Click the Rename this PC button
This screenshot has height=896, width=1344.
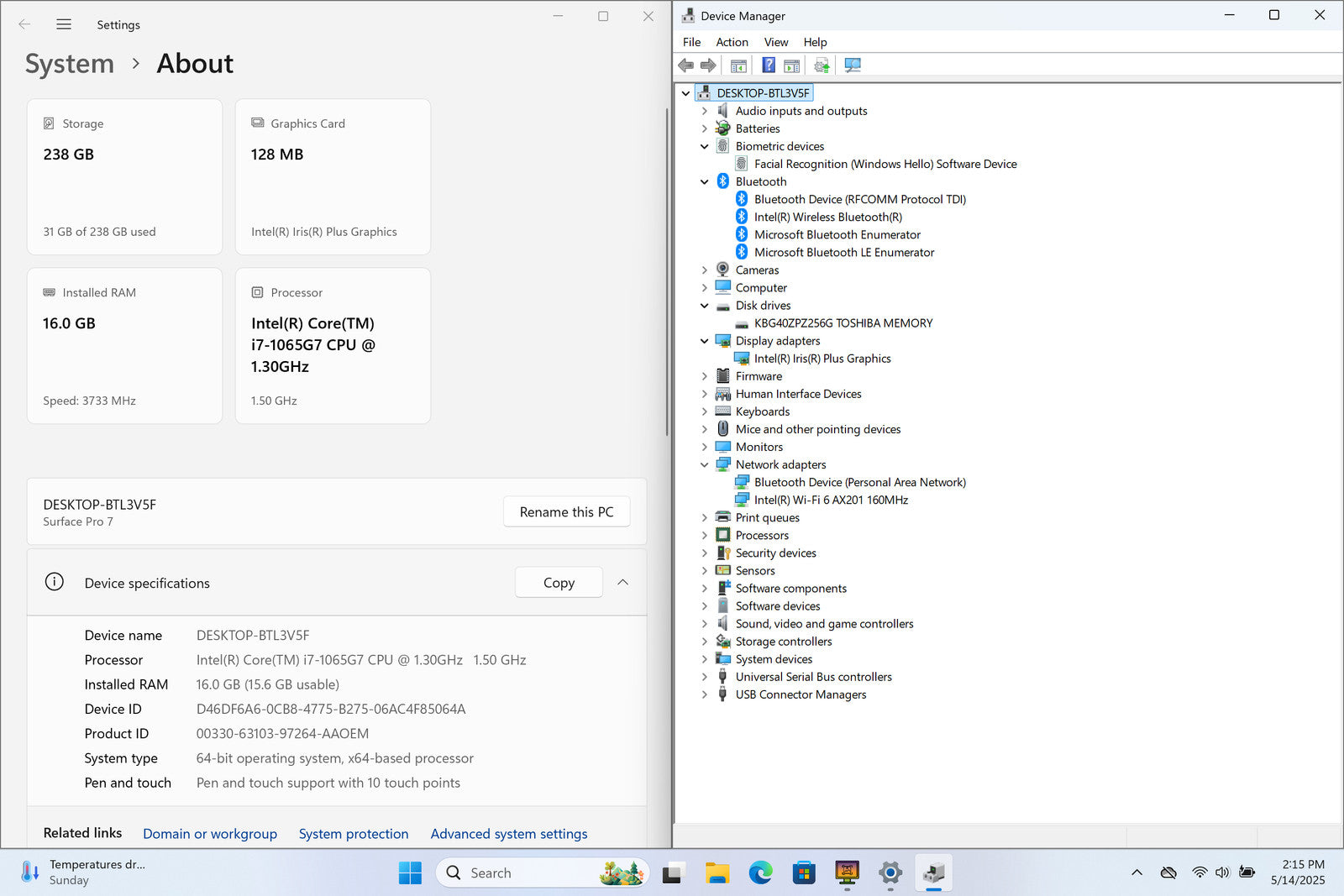pyautogui.click(x=566, y=511)
